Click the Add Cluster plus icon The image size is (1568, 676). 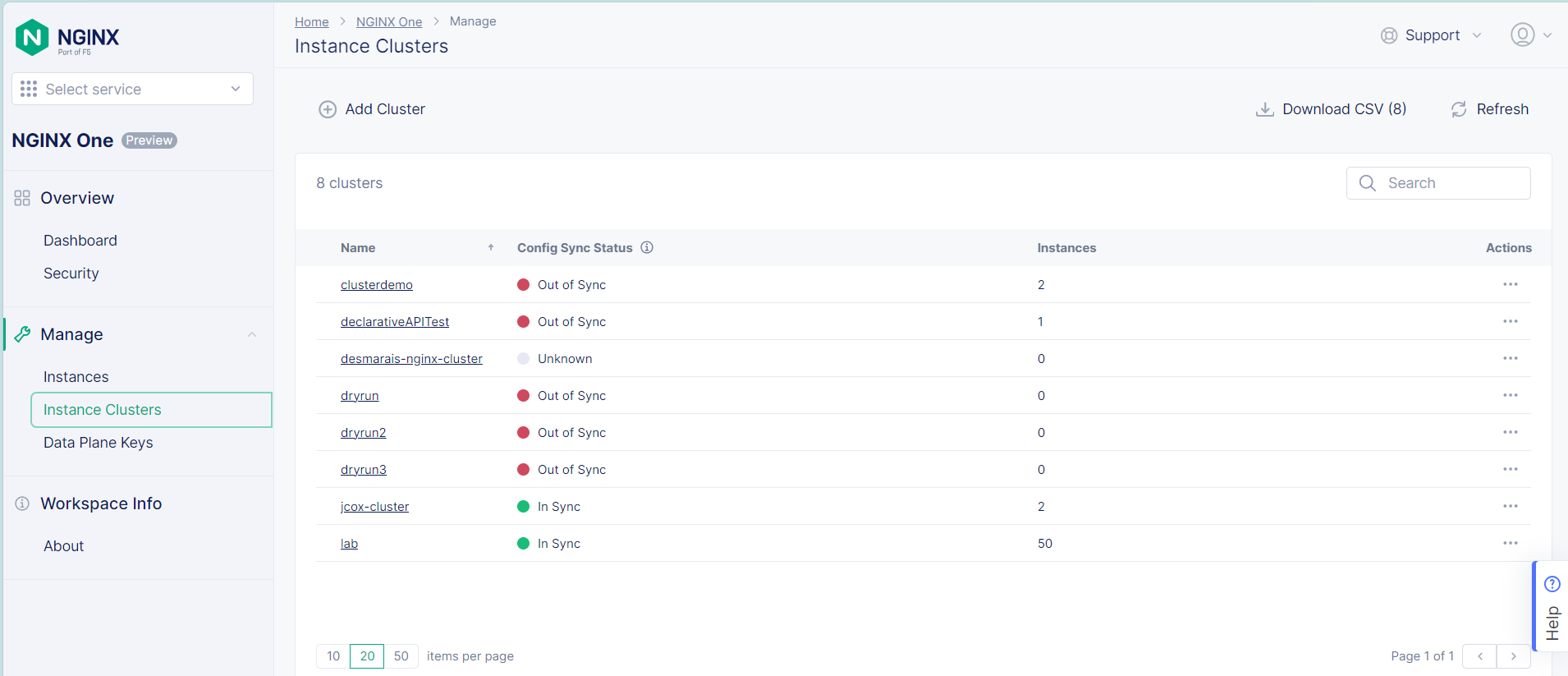click(x=328, y=109)
